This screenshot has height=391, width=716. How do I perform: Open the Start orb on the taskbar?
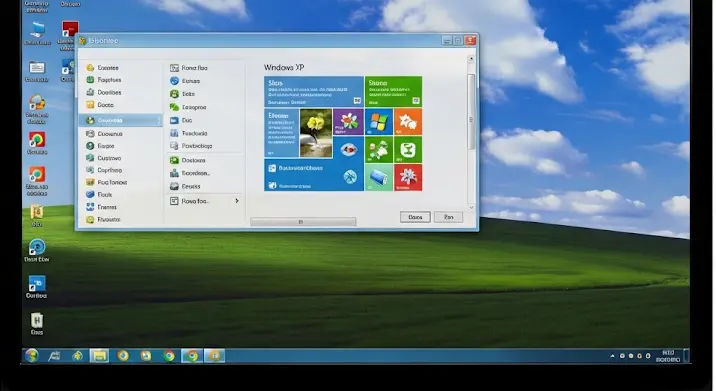[32, 355]
